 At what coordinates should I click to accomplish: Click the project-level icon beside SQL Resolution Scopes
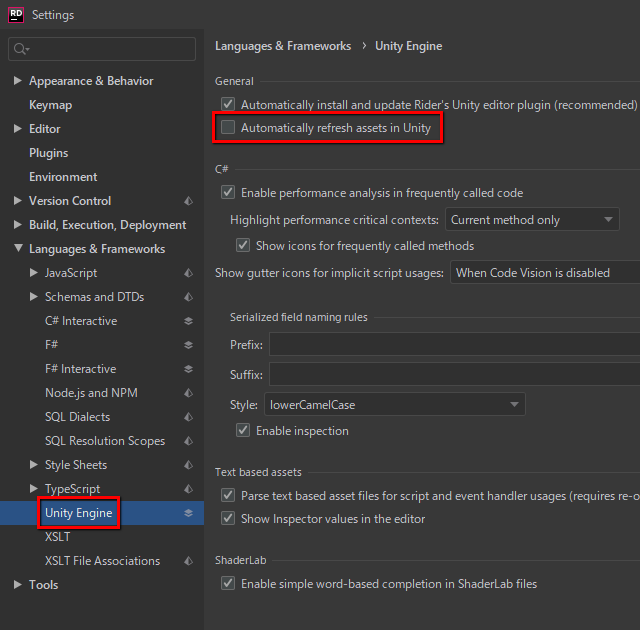(188, 441)
